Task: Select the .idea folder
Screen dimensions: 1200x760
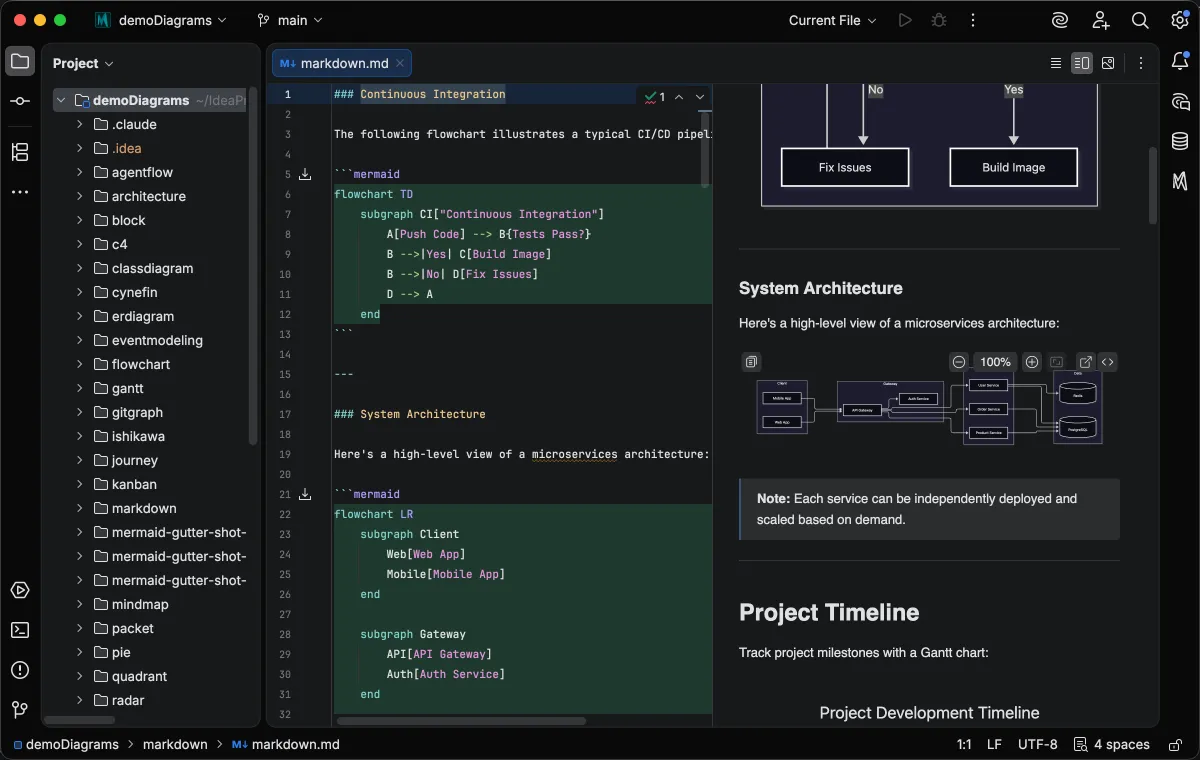Action: (126, 148)
